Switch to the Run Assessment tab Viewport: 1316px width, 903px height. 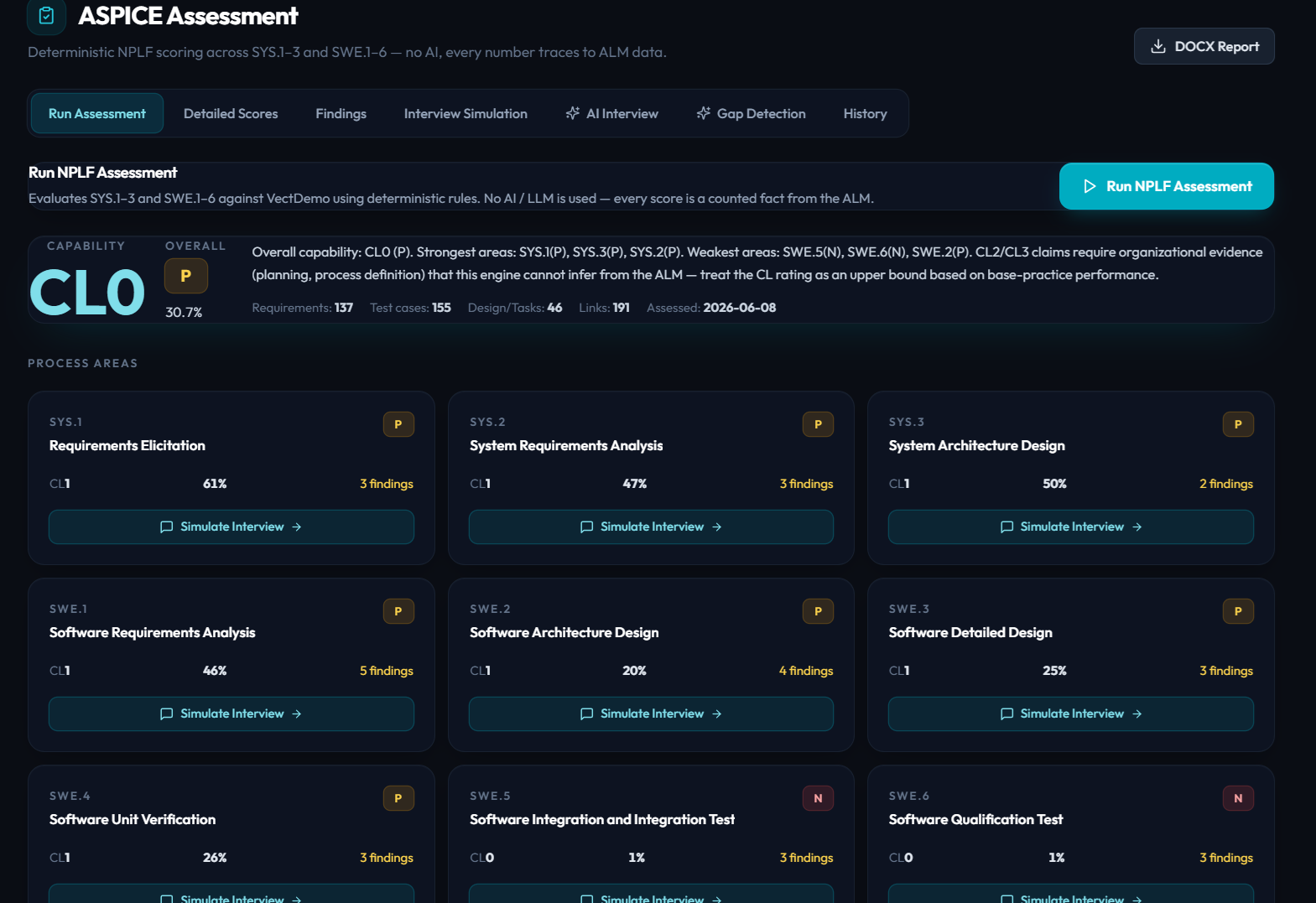click(97, 113)
